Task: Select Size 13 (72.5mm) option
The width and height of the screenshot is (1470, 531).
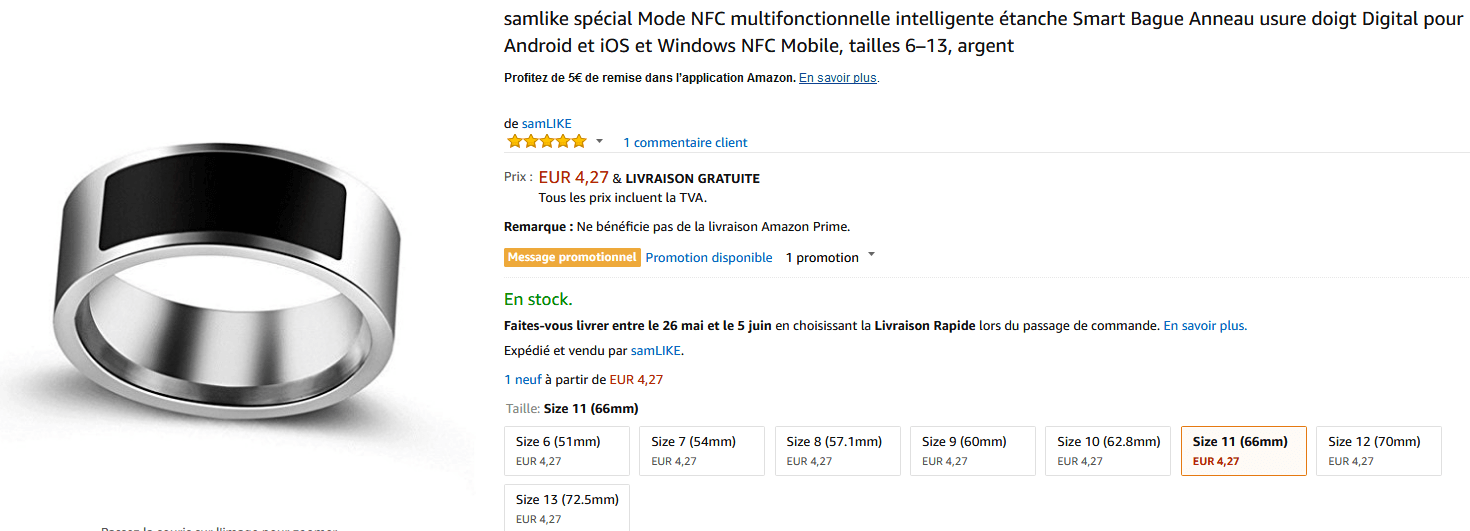Action: point(566,508)
